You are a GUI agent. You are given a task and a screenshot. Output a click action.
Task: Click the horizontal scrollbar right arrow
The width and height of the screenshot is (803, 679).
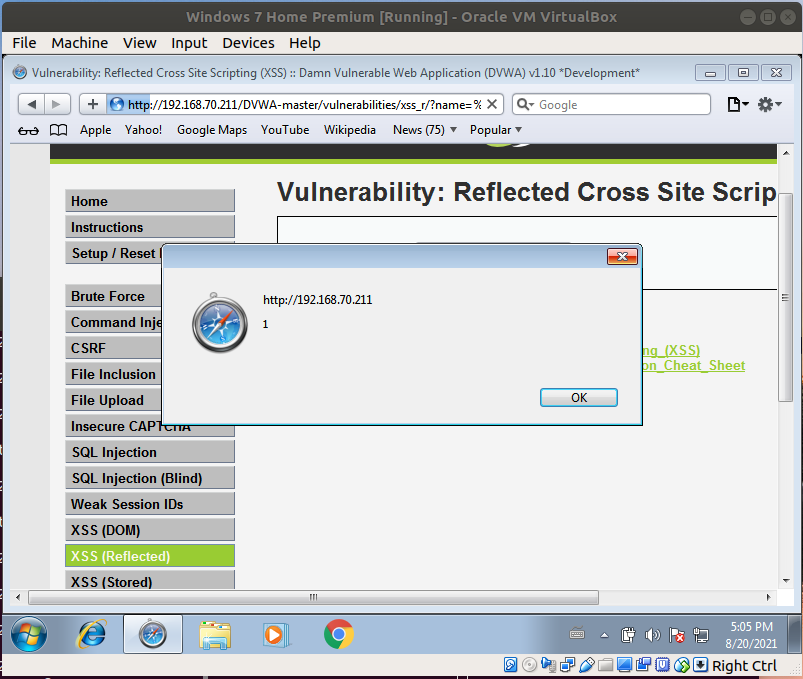(768, 597)
